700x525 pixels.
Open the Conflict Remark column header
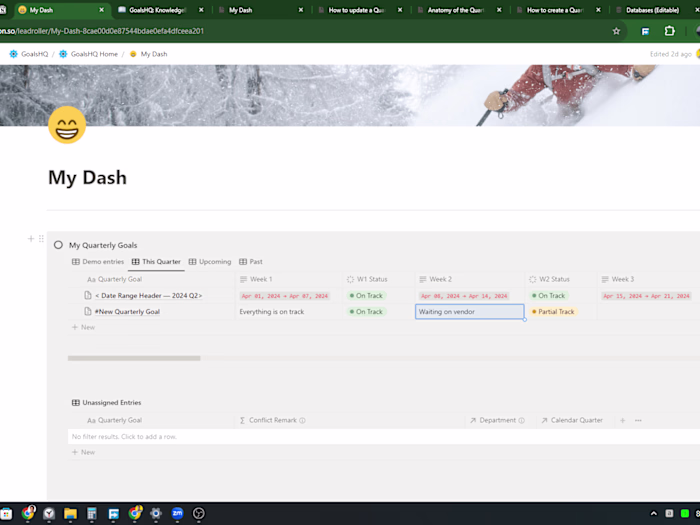350,420
